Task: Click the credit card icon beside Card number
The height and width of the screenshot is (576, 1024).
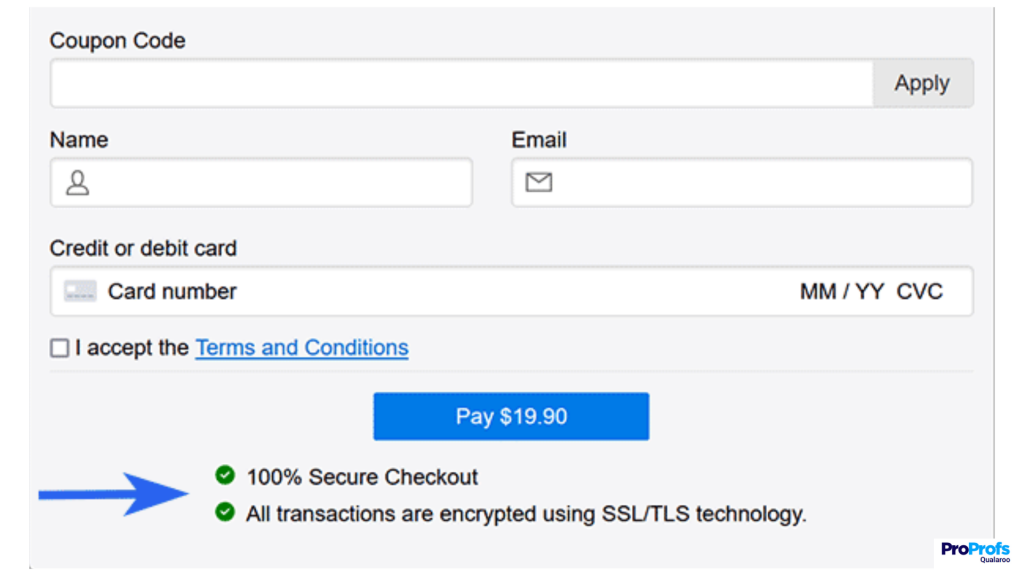Action: coord(79,291)
